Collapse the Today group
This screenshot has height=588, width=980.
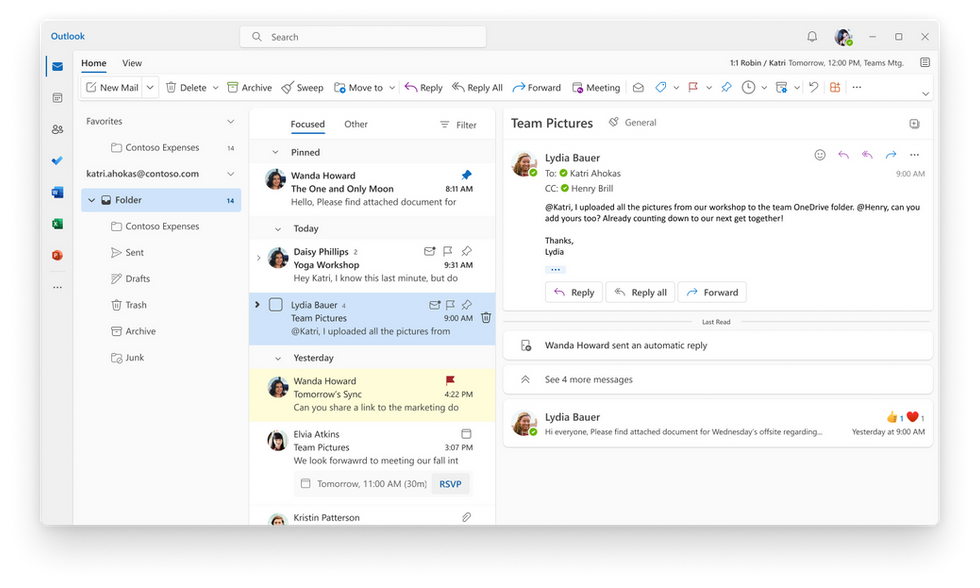[278, 229]
